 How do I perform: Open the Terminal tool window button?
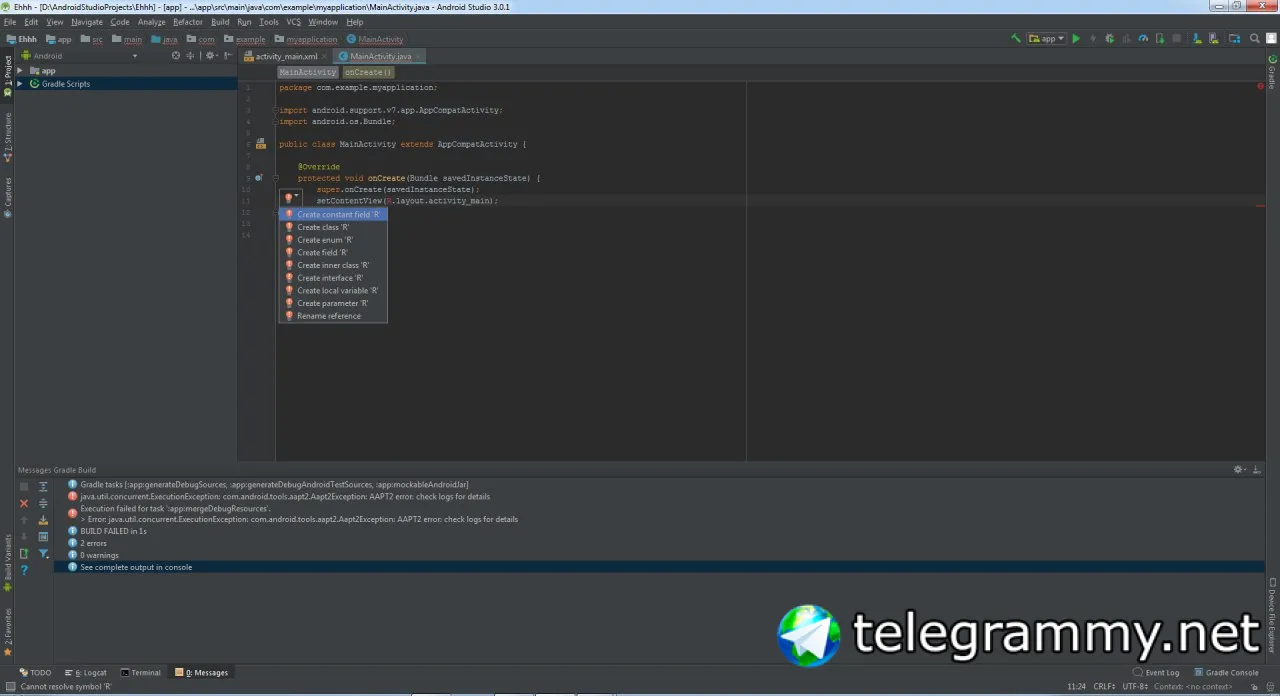(140, 673)
